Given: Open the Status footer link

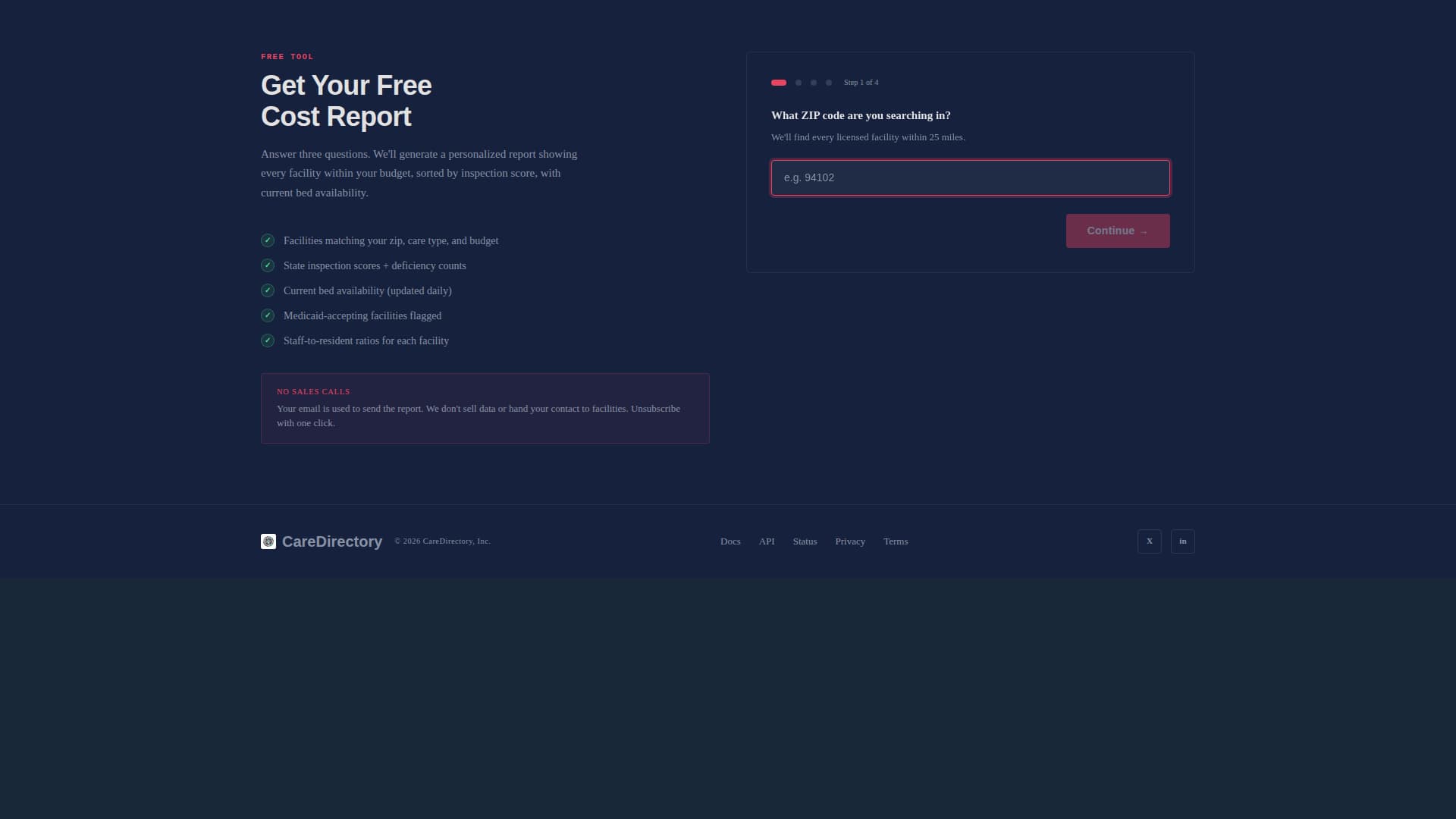Looking at the screenshot, I should [805, 541].
